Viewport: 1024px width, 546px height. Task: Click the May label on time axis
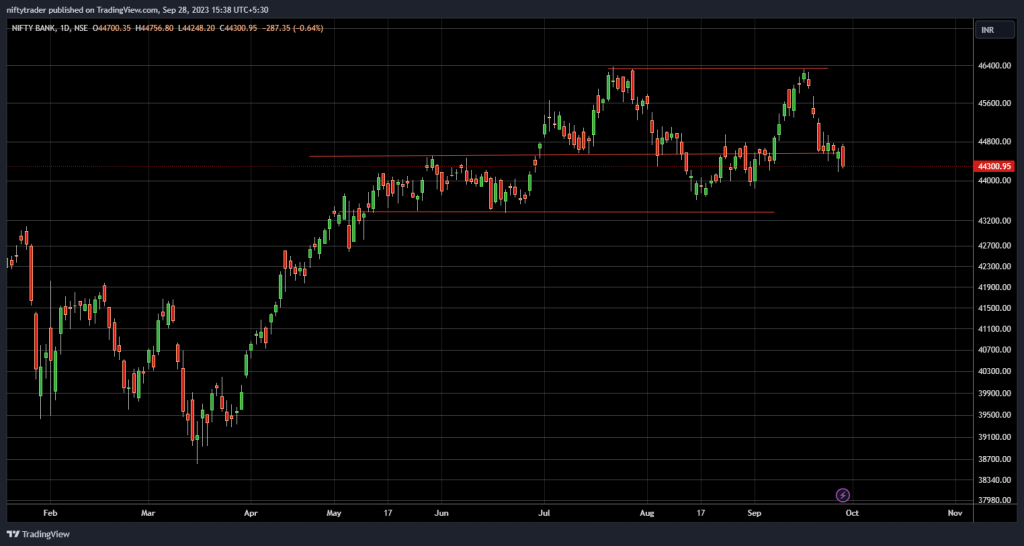(334, 513)
